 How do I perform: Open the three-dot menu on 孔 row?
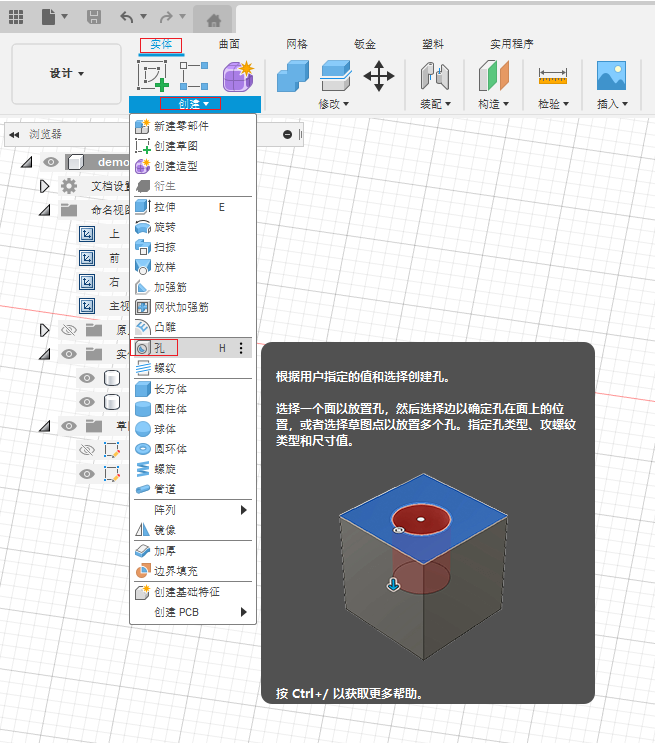tap(241, 348)
